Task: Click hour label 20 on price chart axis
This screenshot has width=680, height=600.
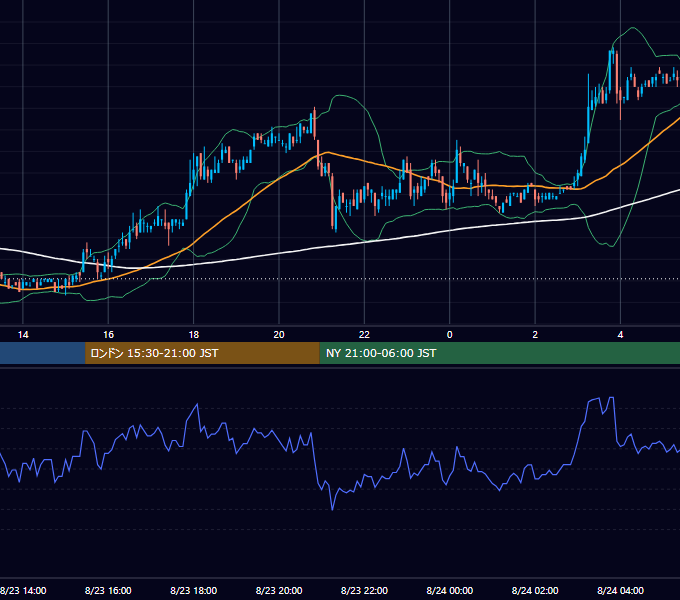Action: click(x=279, y=335)
